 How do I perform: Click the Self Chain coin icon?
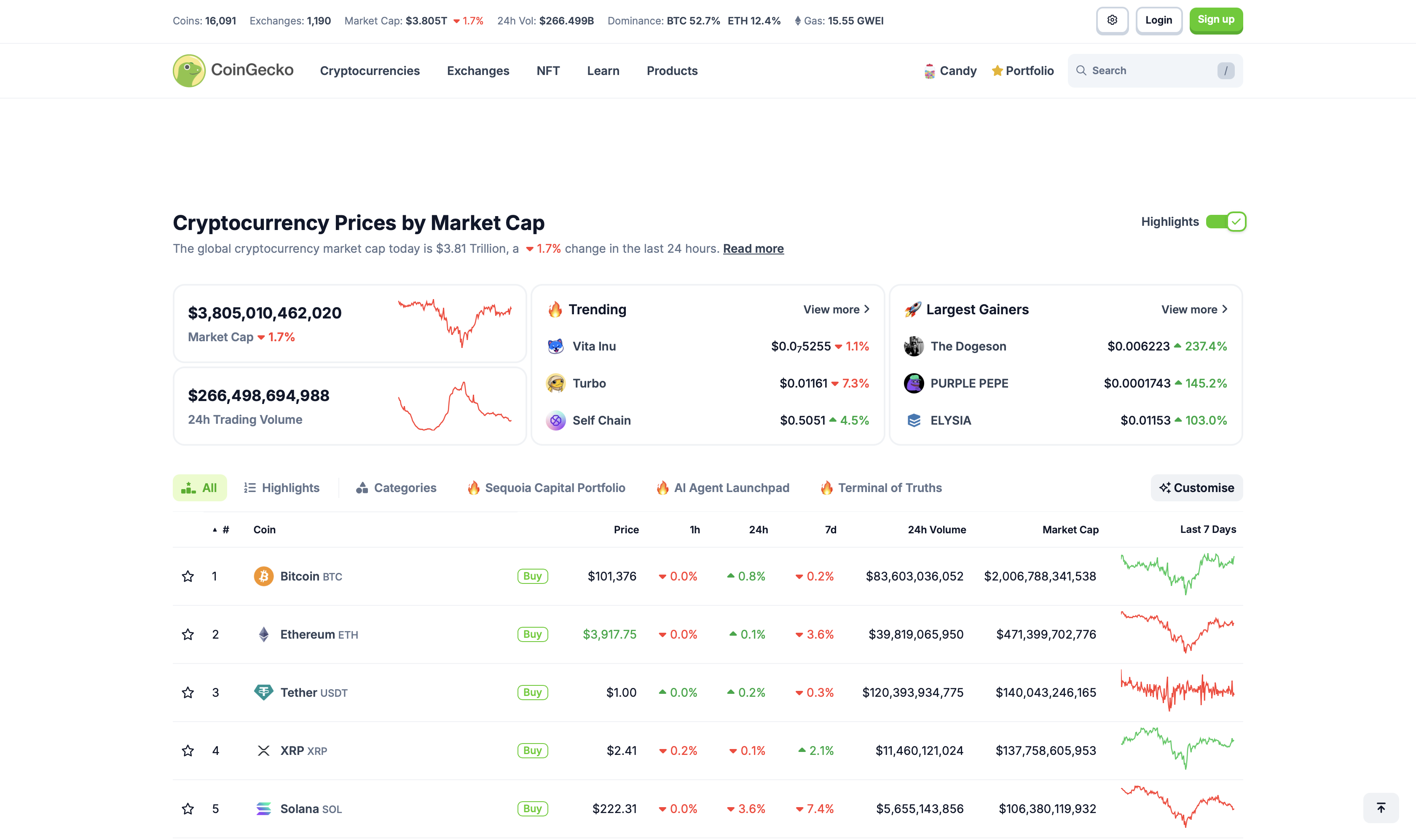(555, 420)
